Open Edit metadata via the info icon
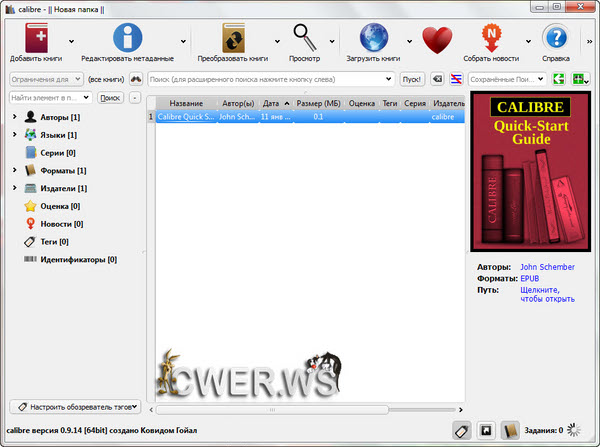The image size is (600, 447). 127,38
